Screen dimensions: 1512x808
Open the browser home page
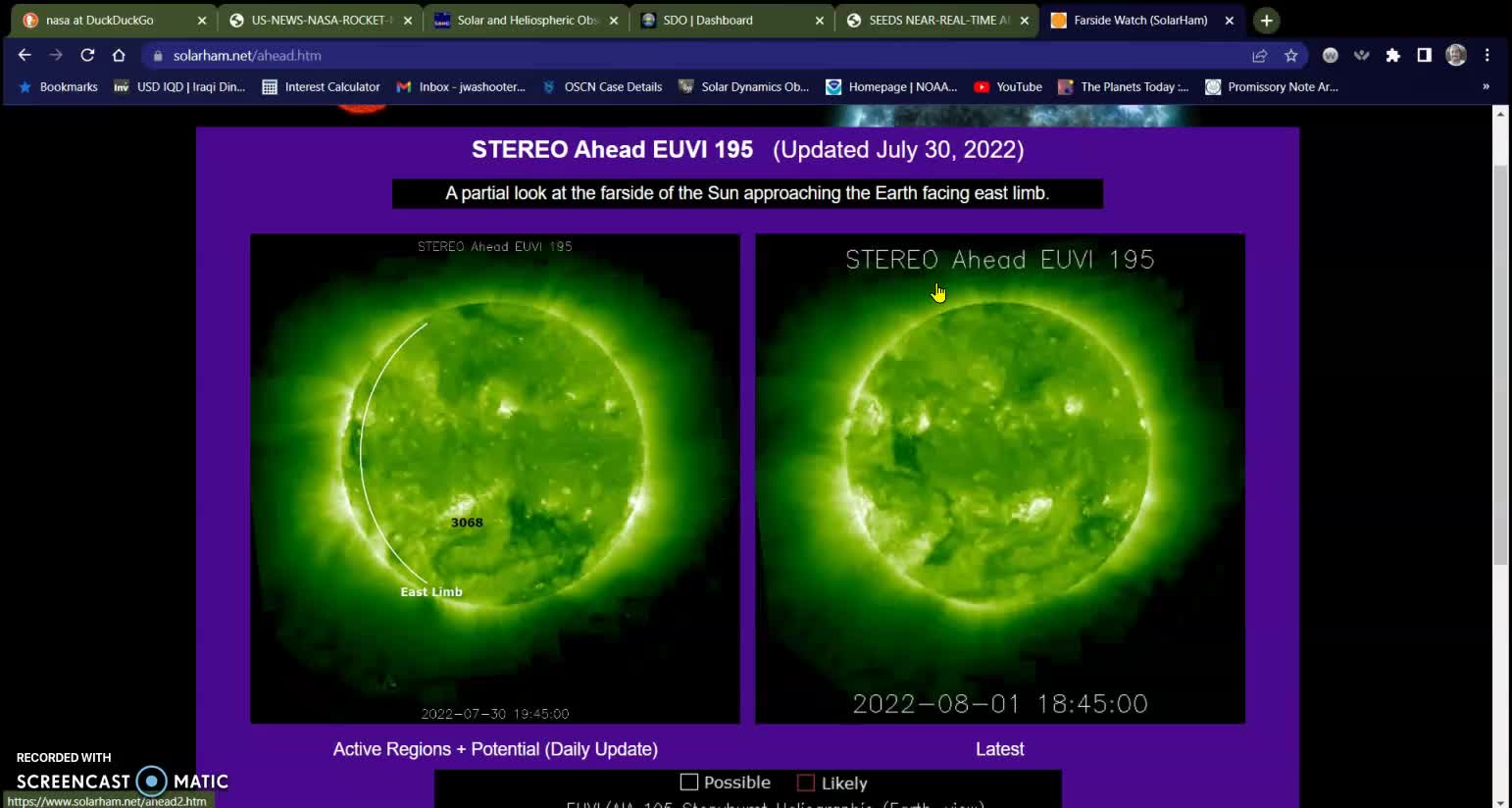click(119, 56)
